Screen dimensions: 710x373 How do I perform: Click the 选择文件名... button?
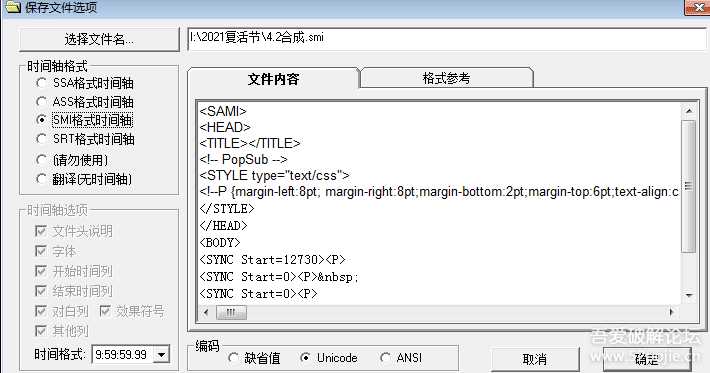tap(99, 40)
